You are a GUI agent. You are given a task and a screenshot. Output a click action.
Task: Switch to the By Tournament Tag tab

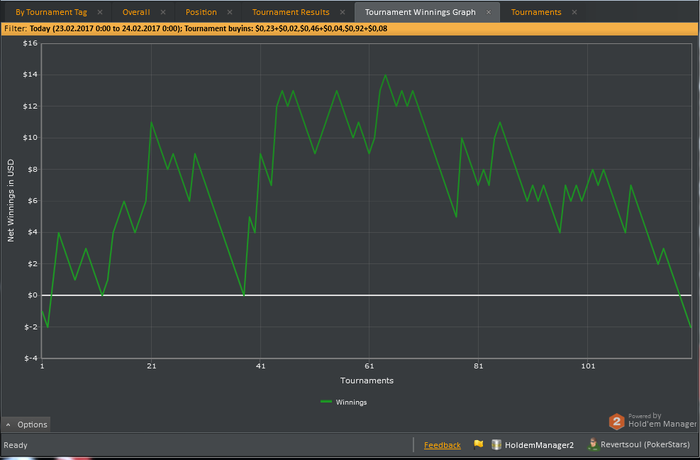(51, 12)
